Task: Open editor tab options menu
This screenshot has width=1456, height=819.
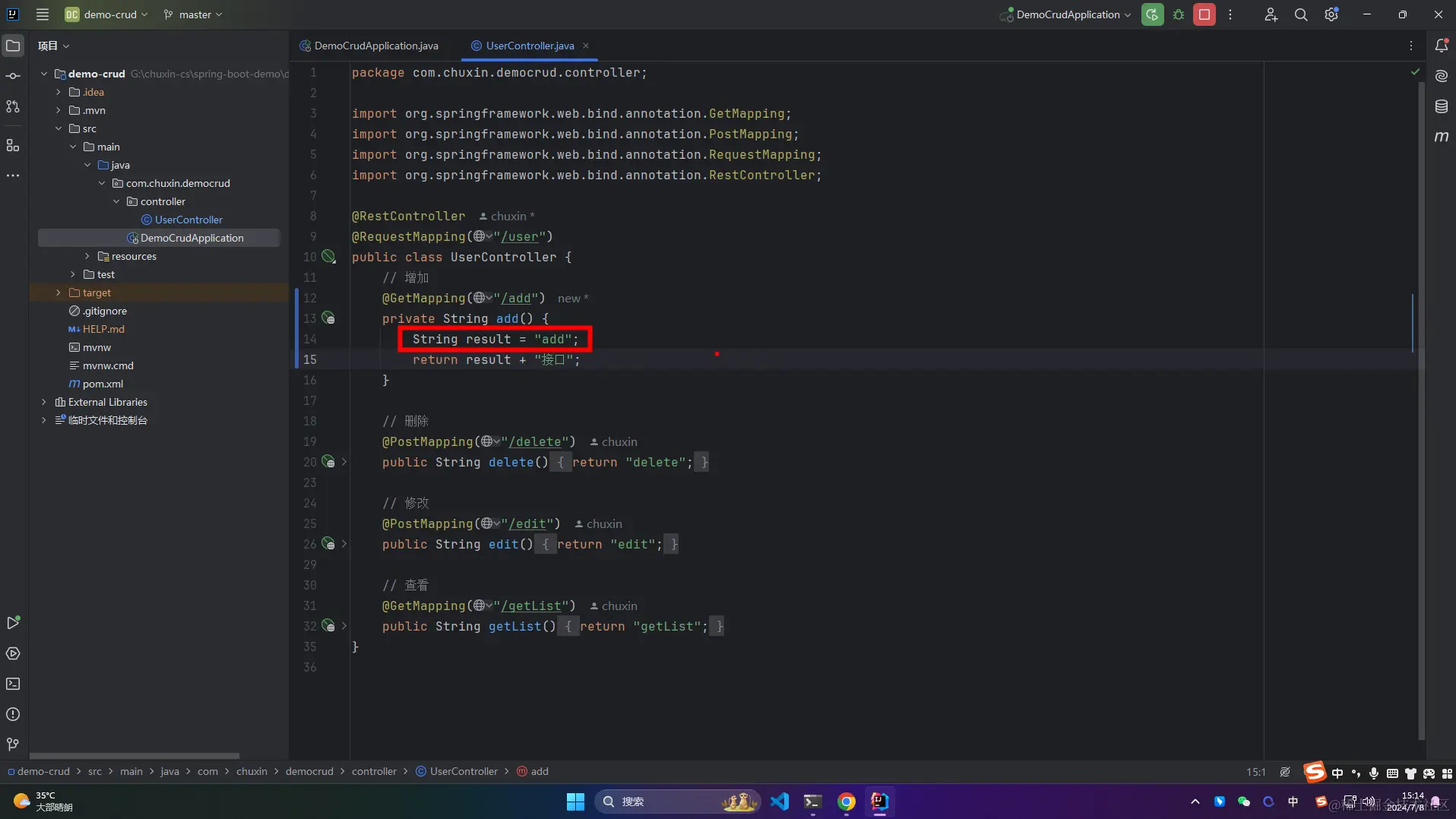Action: click(x=1411, y=46)
